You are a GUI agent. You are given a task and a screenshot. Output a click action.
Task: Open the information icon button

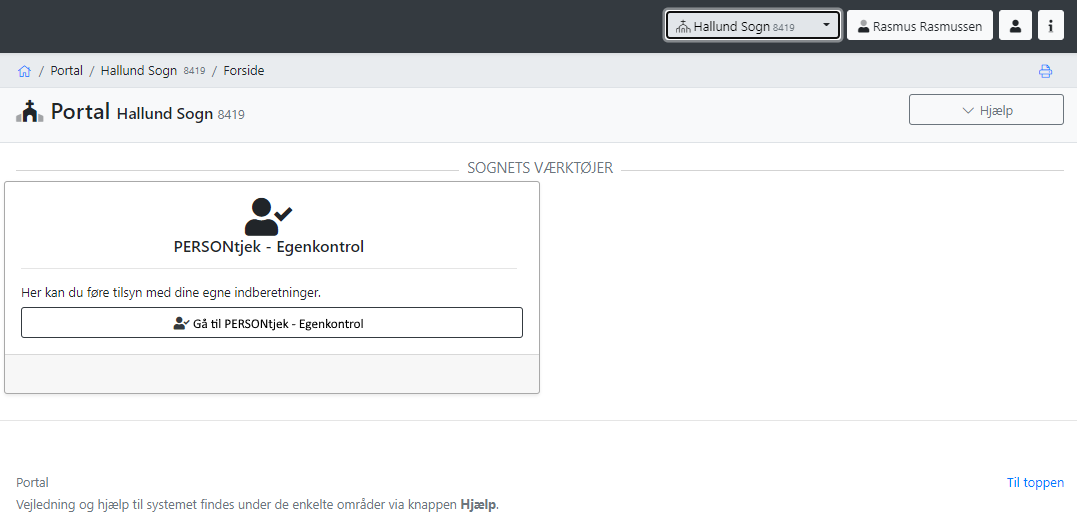coord(1051,26)
